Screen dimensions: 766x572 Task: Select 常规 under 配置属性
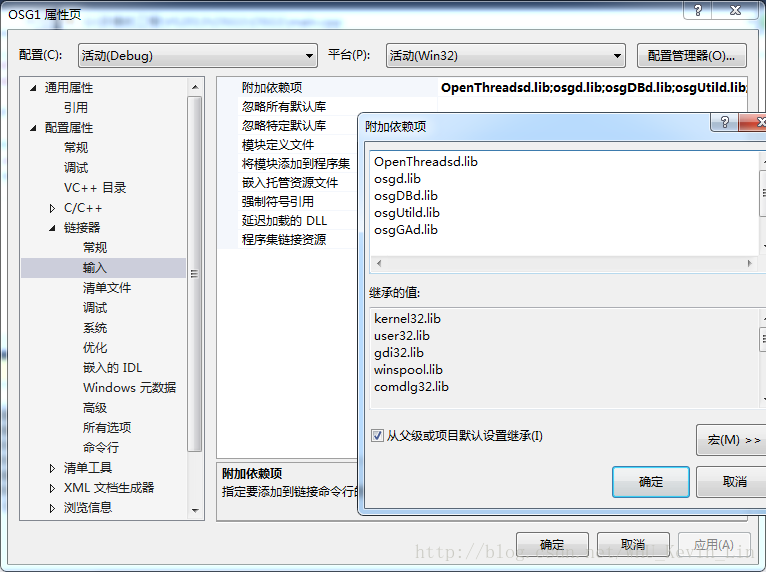point(76,148)
